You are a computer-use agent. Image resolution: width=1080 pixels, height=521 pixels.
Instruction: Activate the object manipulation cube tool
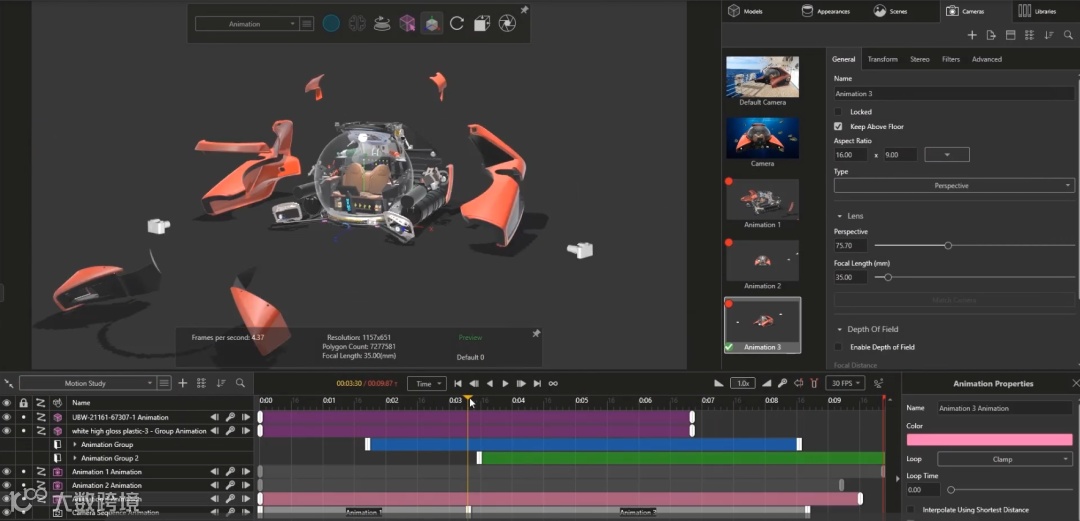tap(432, 24)
